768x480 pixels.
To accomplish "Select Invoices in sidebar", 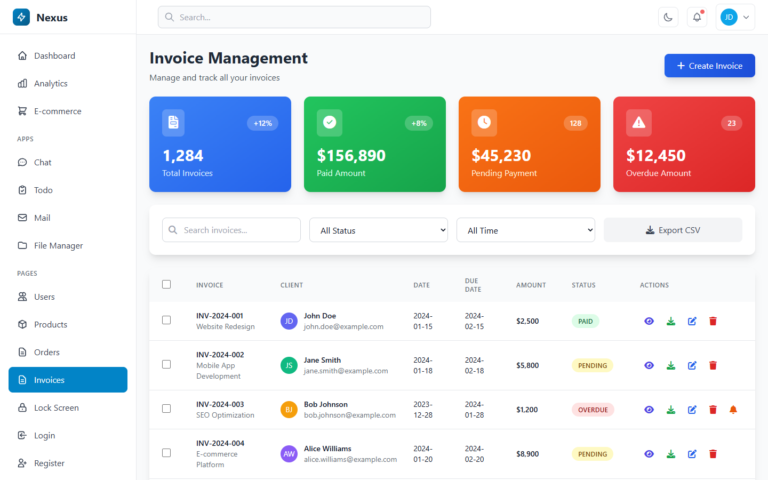I will pos(68,380).
